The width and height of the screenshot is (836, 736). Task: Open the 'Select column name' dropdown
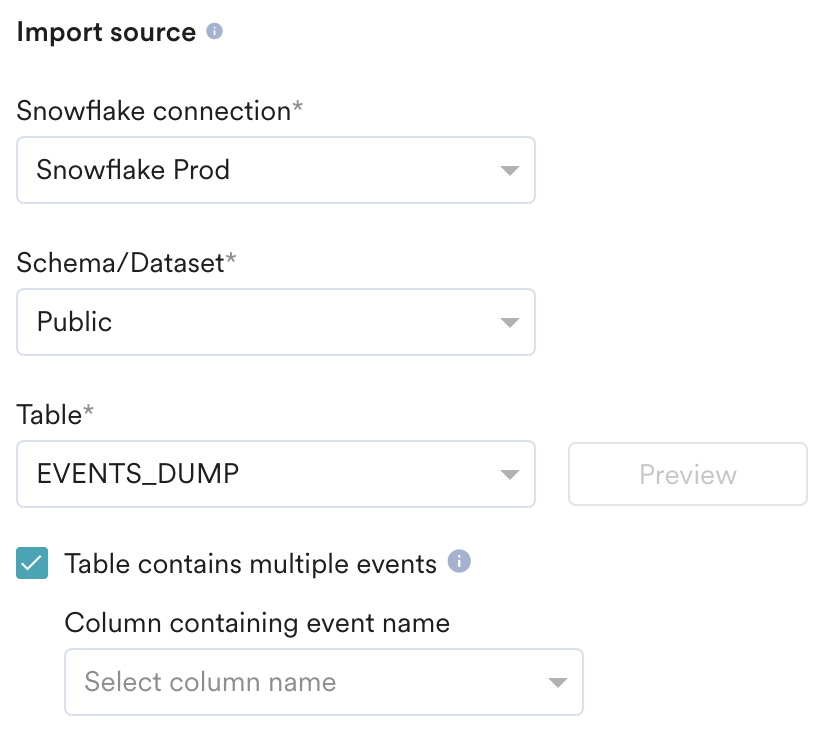point(323,682)
